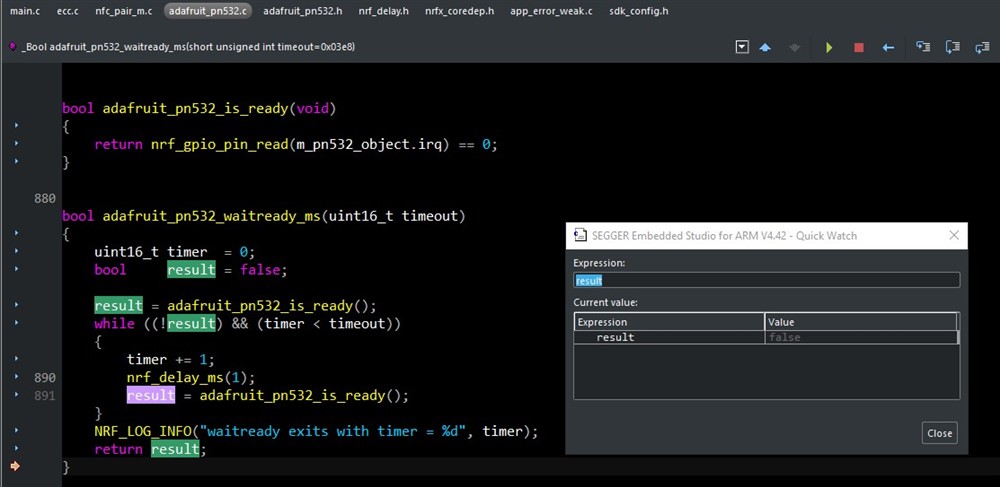Click result in the bool result declaration
This screenshot has width=1000, height=487.
click(x=191, y=270)
